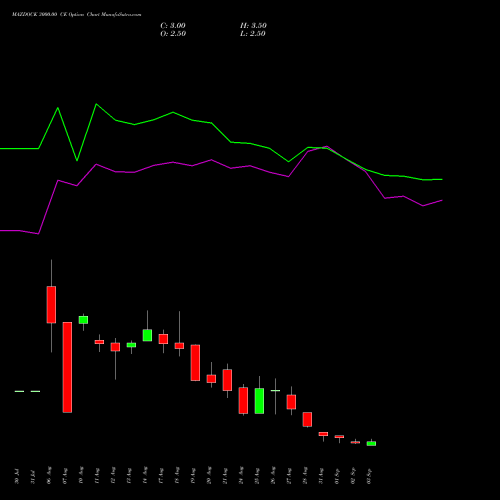
Task: Select the 25 Aug date label
Action: coord(257,475)
